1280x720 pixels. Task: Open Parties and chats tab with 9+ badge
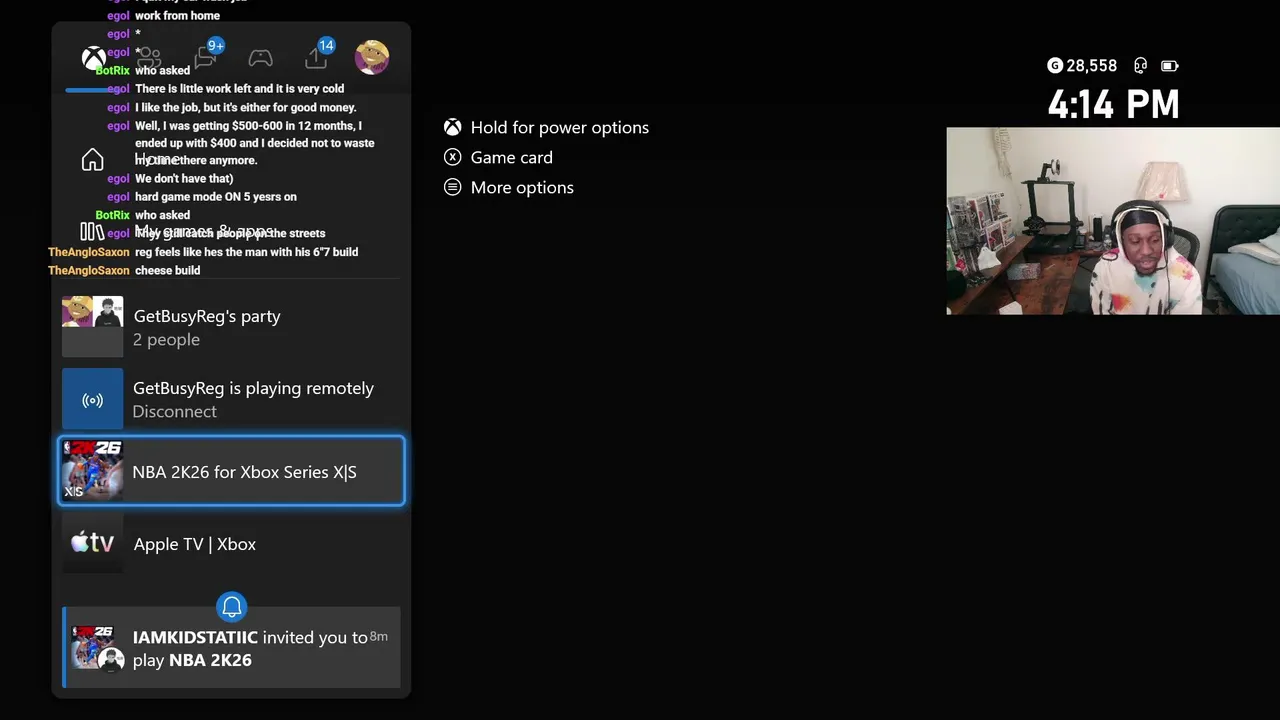point(207,56)
